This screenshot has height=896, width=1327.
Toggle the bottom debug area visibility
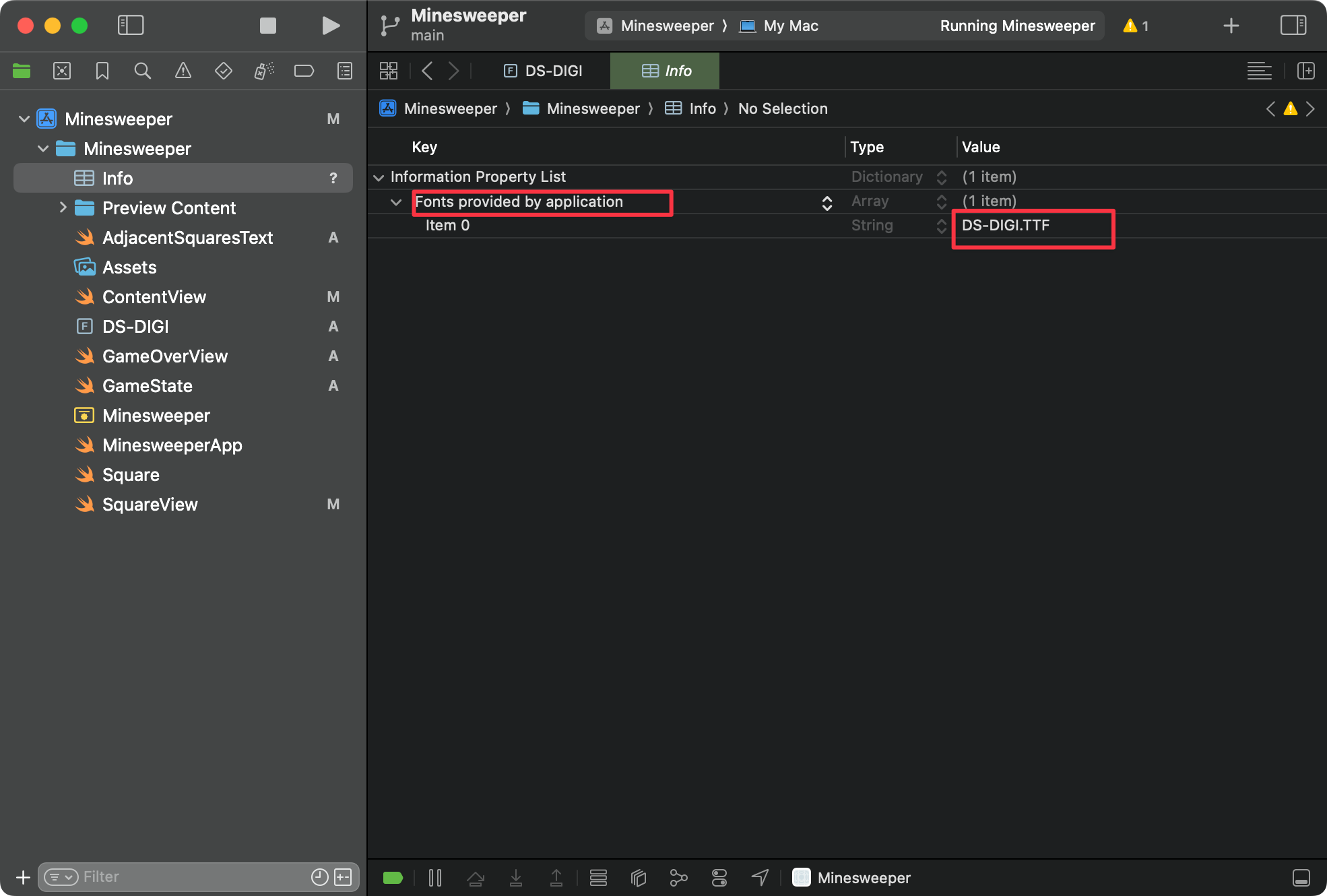click(1301, 877)
